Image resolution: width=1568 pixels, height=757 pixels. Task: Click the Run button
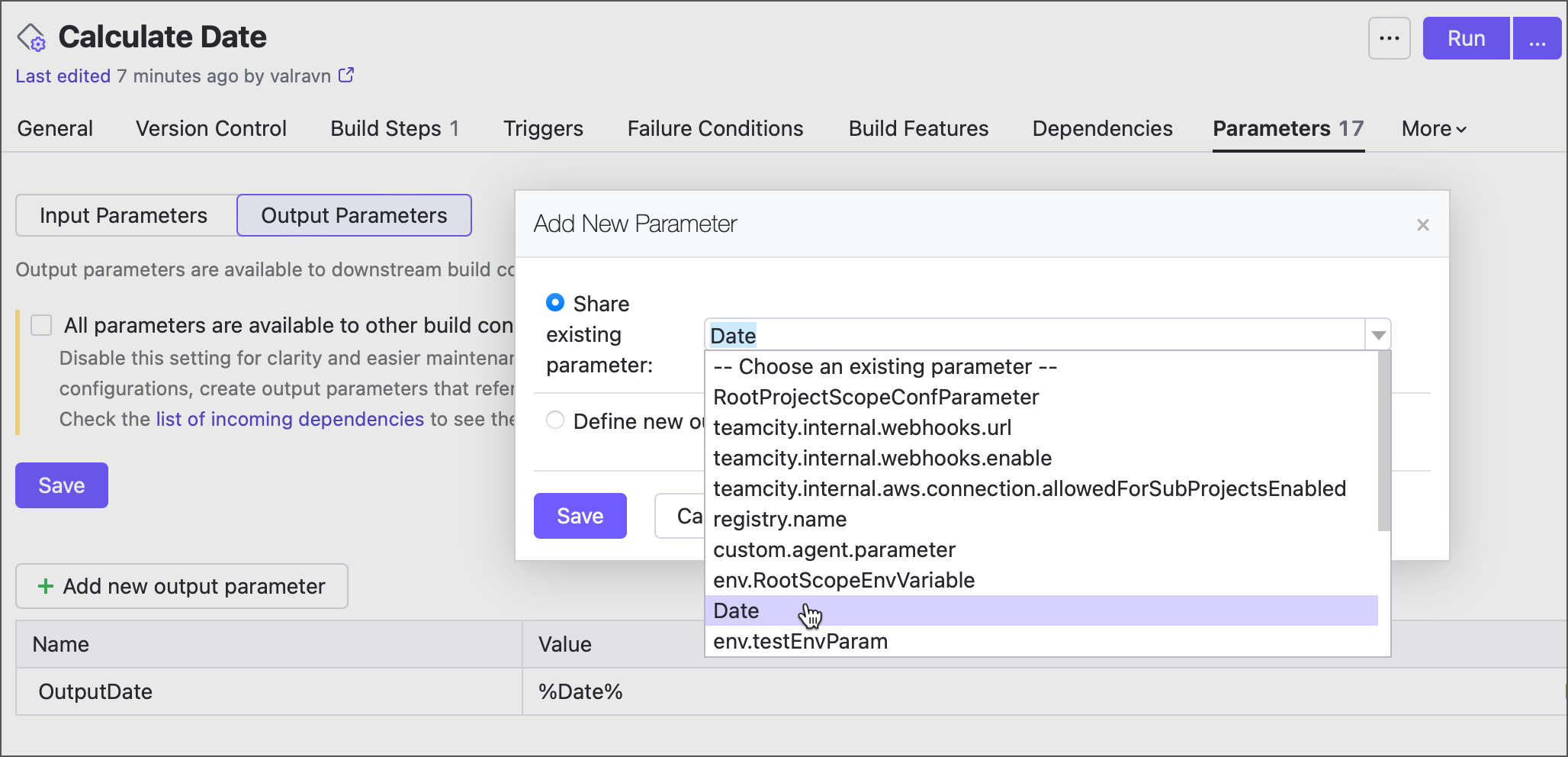point(1465,37)
